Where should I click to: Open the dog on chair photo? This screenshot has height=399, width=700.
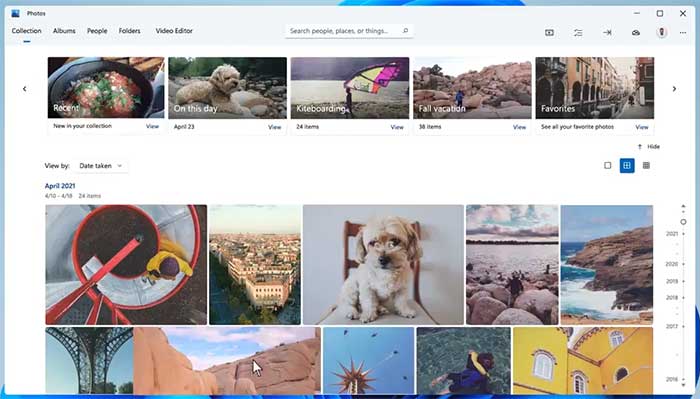tap(383, 265)
